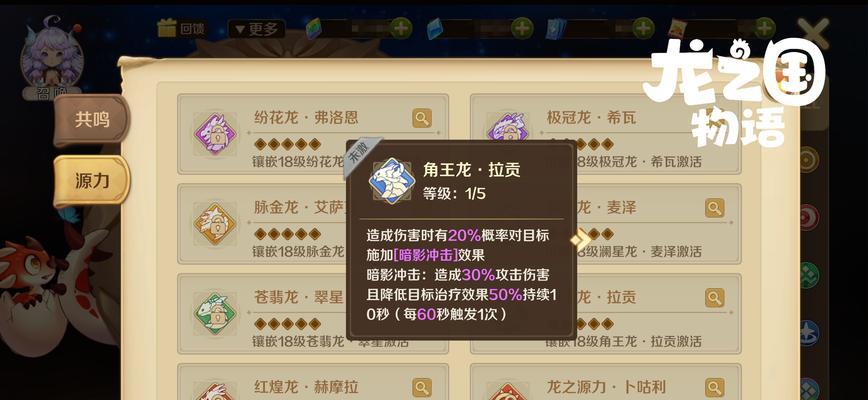Select the 源力 tab
Screen dimensions: 868x400
(92, 181)
